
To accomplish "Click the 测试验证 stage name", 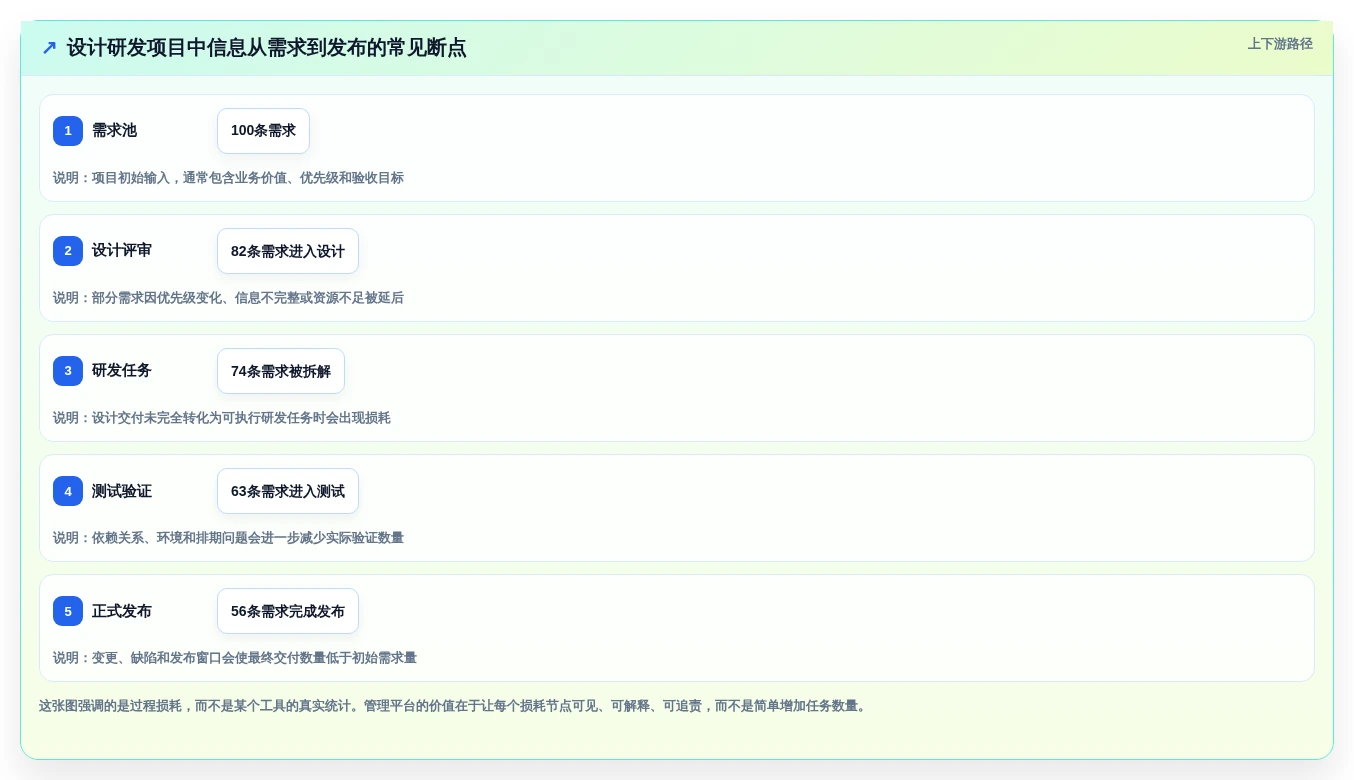I will pyautogui.click(x=122, y=491).
